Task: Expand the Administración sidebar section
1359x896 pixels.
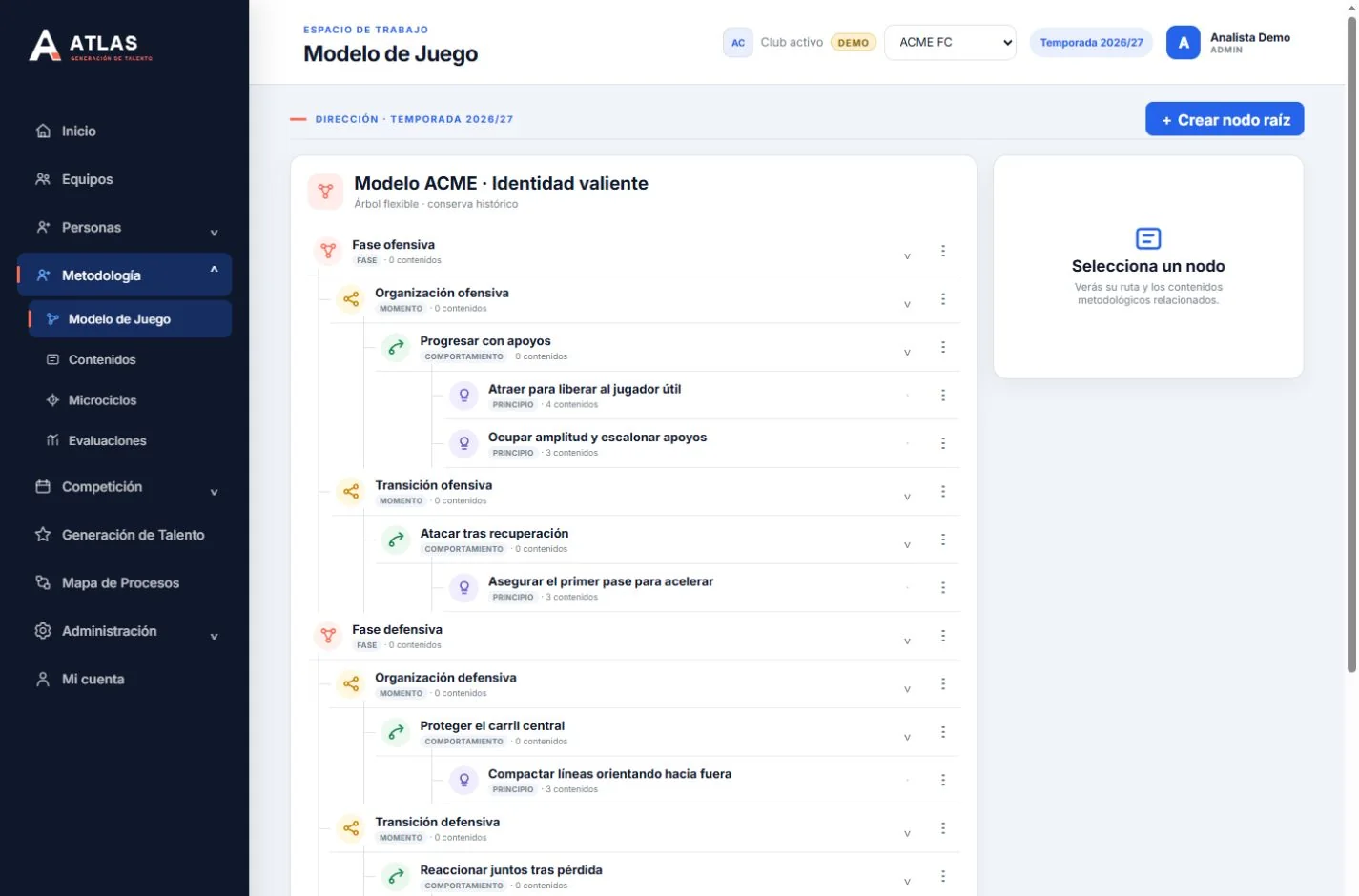Action: click(x=214, y=636)
